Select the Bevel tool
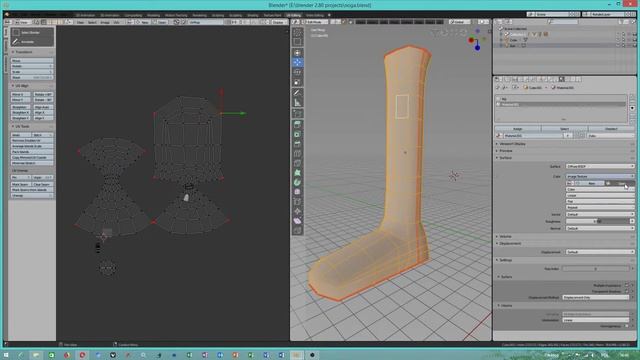This screenshot has width=640, height=360. 298,144
